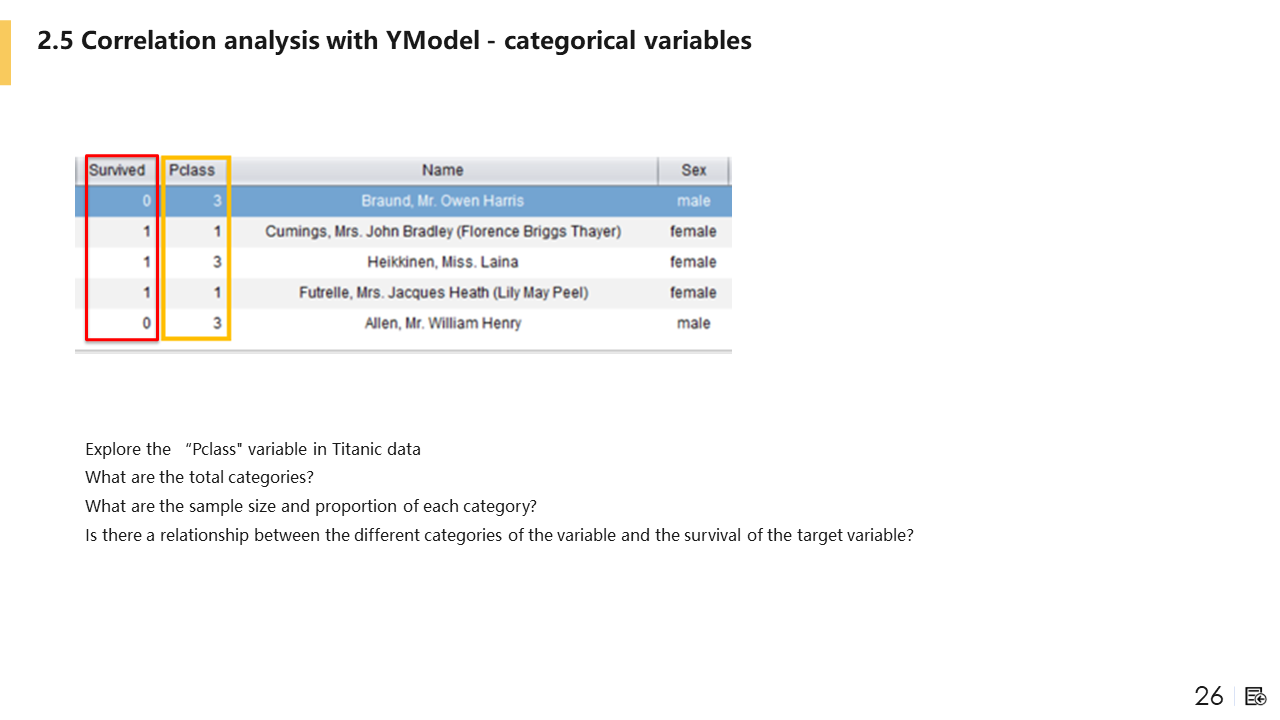Click the 'What are the total categories?' line

coord(200,477)
